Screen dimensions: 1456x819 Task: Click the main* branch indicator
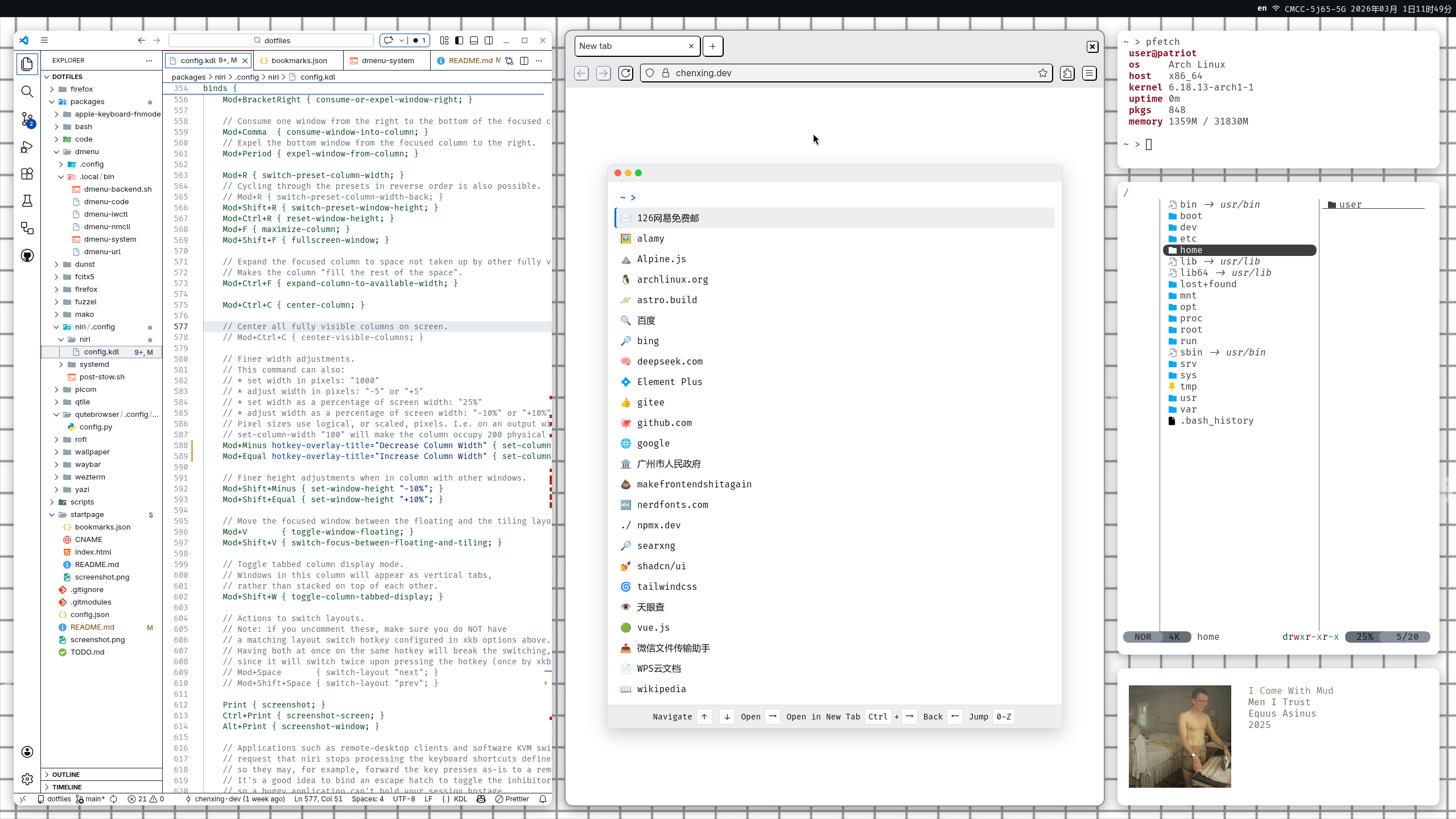(x=90, y=799)
